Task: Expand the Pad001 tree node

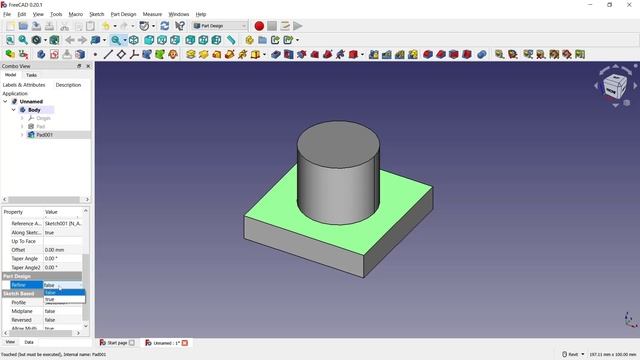Action: point(22,135)
